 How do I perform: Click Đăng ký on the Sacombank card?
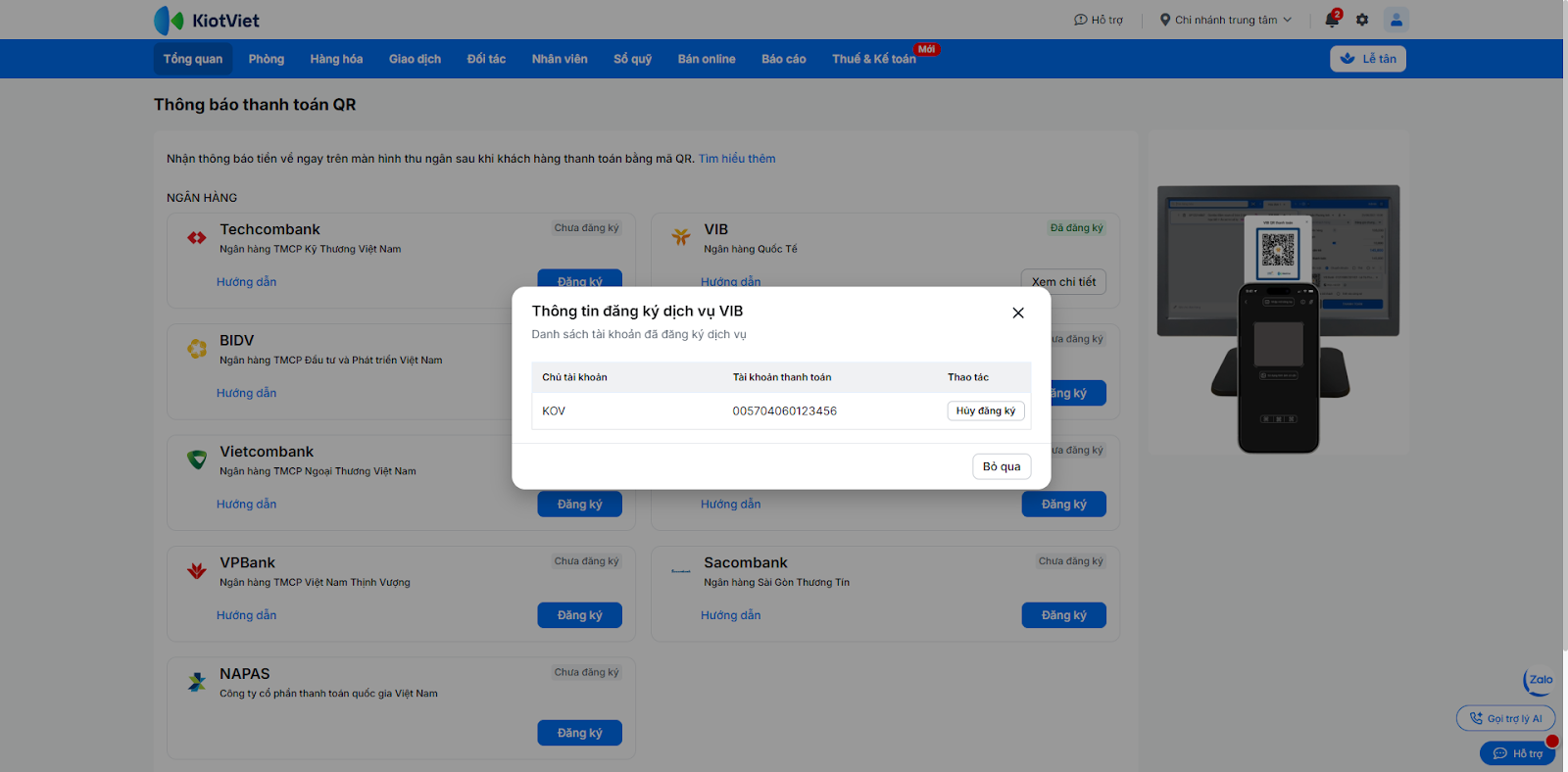pos(1064,615)
